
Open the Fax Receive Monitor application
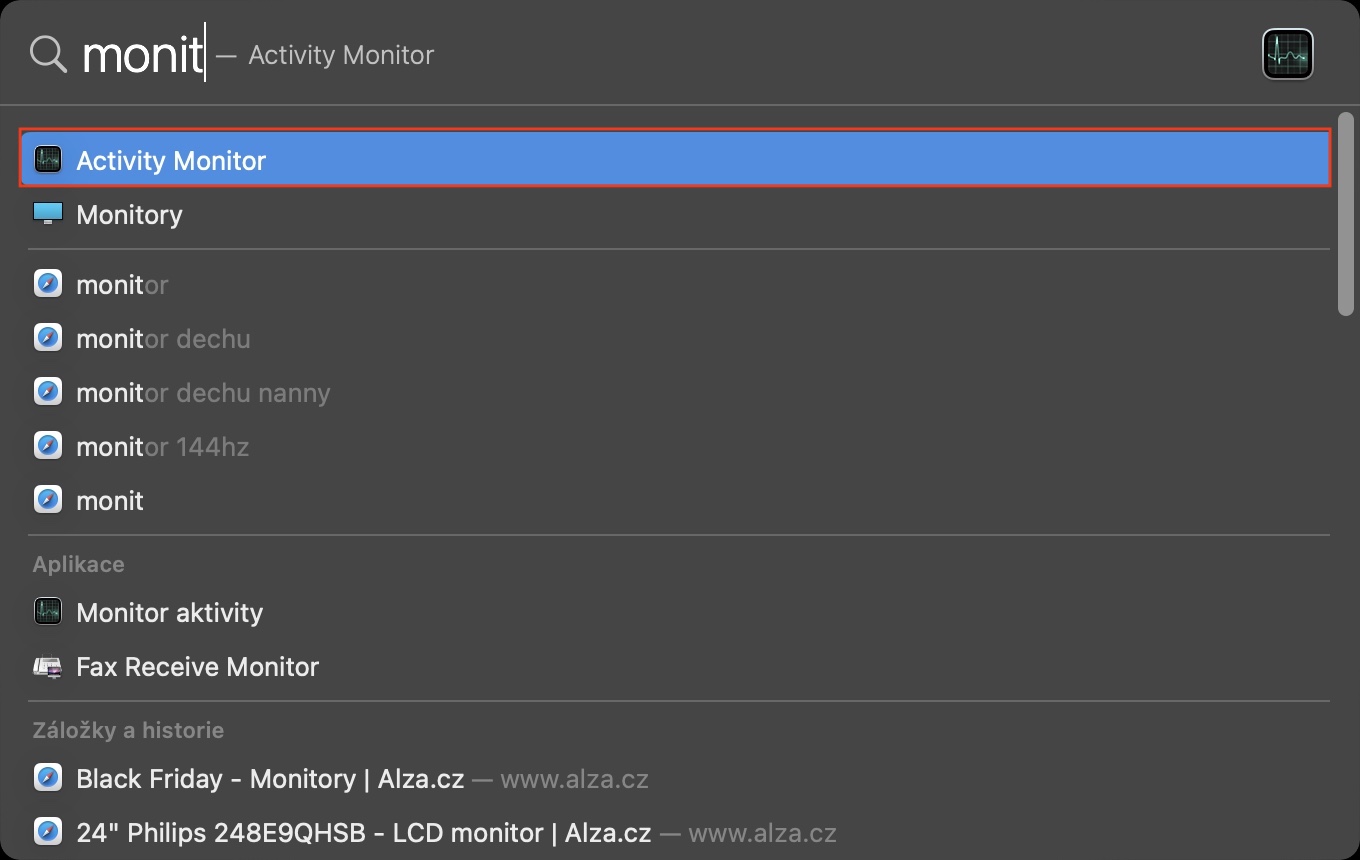pos(198,667)
